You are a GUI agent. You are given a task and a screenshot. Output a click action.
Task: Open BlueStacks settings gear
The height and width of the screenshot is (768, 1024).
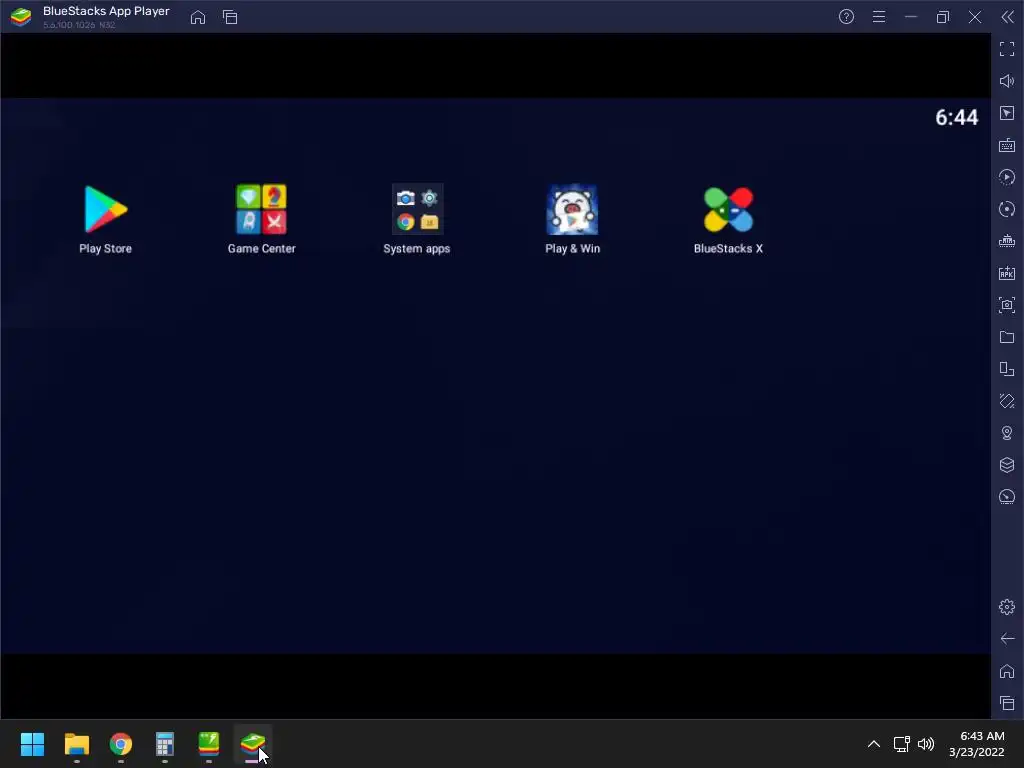pyautogui.click(x=1007, y=607)
